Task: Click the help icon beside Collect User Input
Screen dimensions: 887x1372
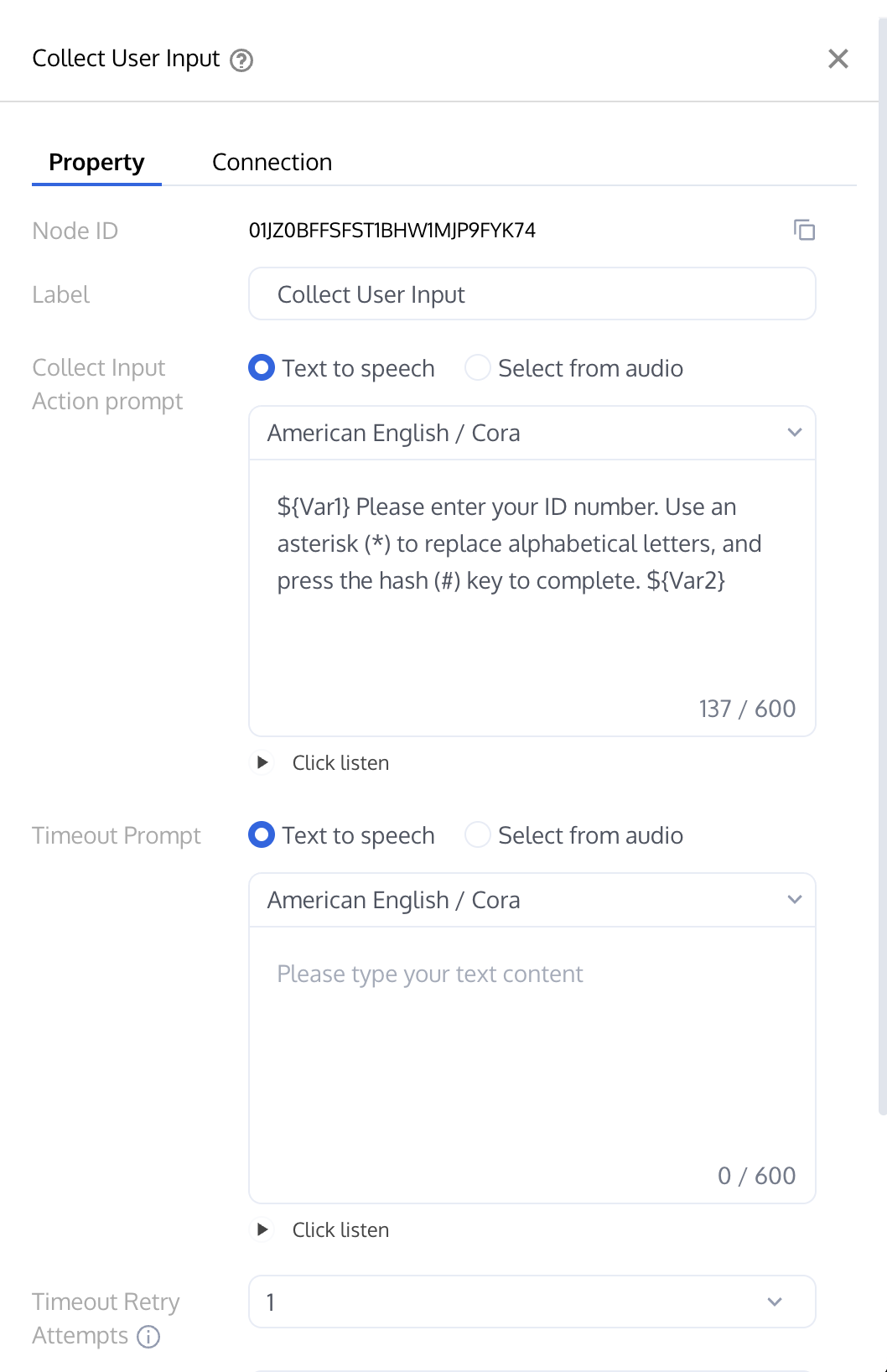Action: [241, 60]
